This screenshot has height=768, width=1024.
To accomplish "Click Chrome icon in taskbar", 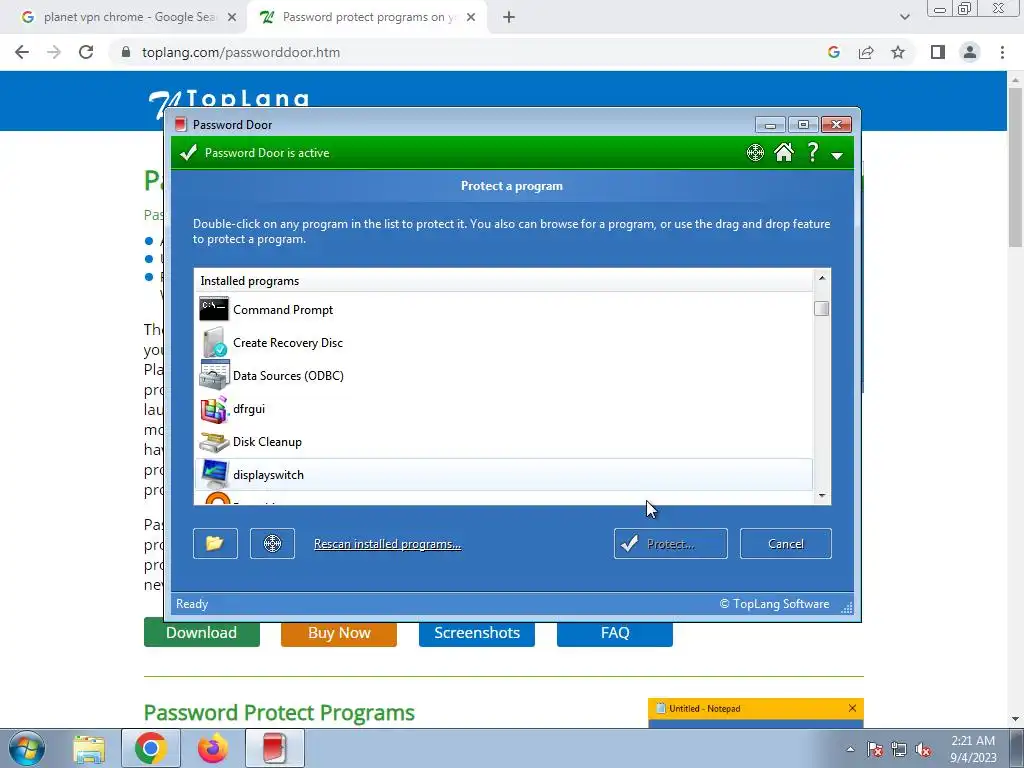I will 151,748.
